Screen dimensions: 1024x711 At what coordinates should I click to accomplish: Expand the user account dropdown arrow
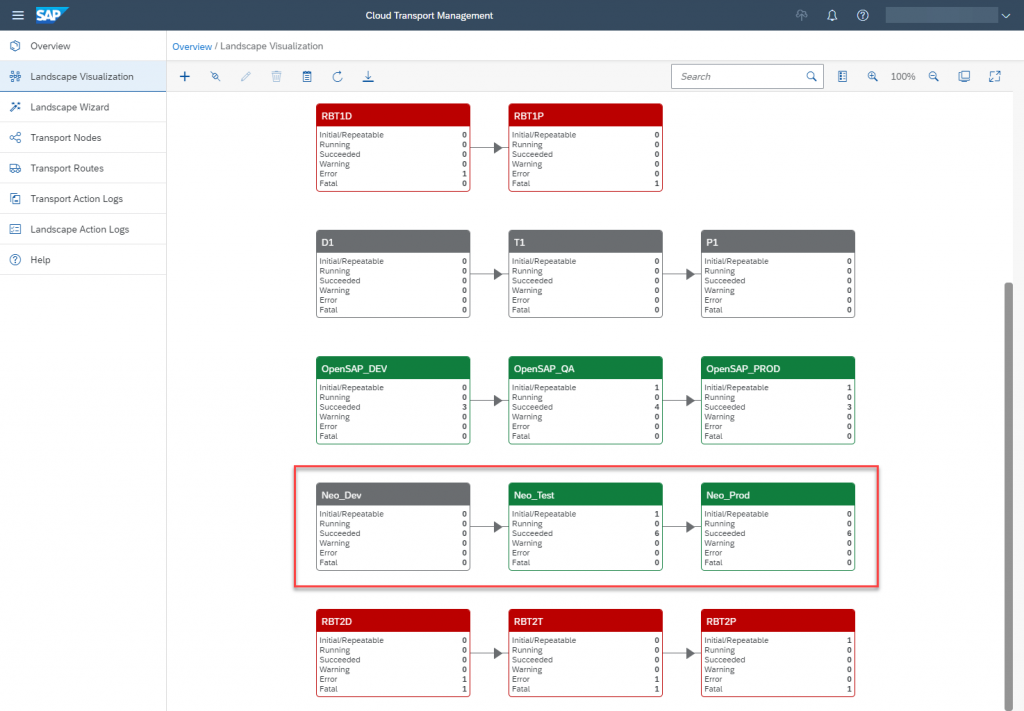[1006, 16]
